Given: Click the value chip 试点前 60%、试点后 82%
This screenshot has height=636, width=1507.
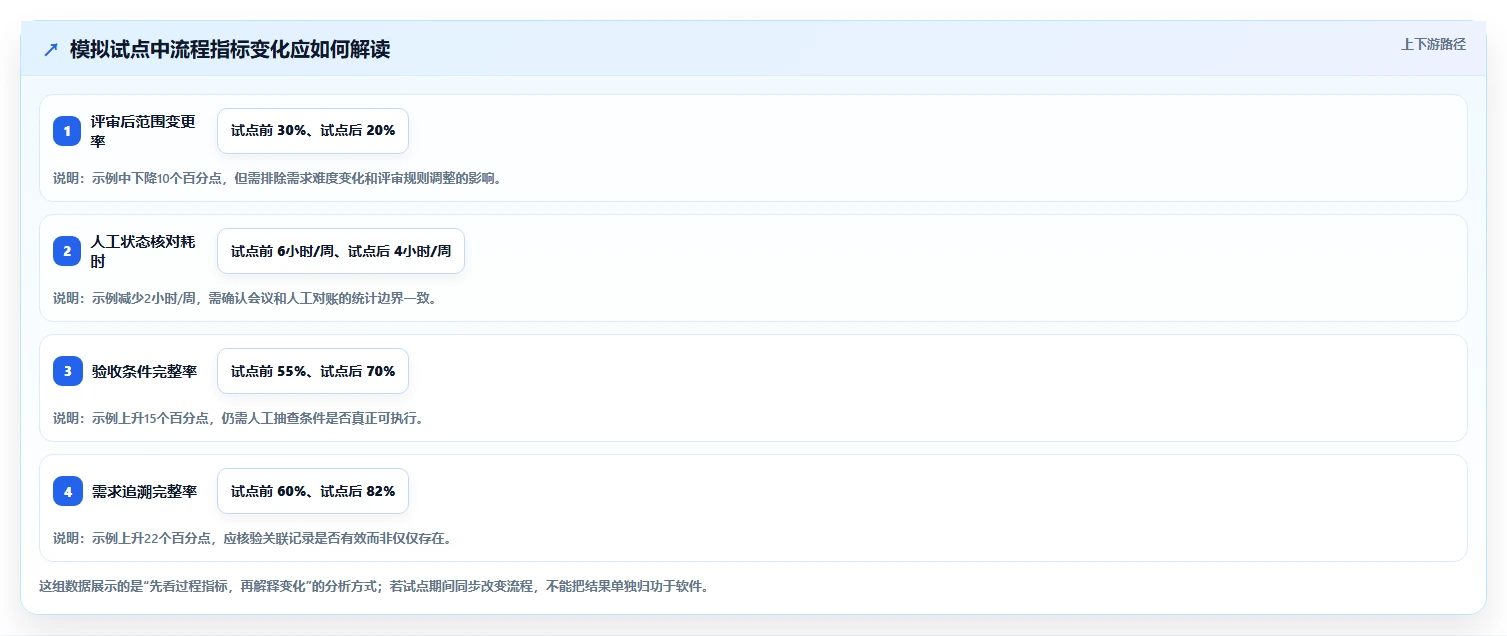Looking at the screenshot, I should 313,491.
